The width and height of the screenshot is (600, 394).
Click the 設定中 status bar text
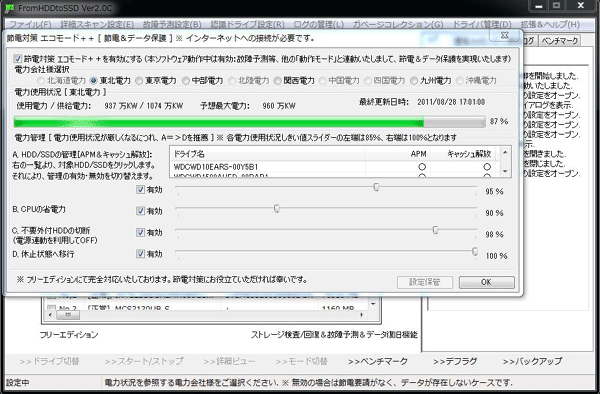(18, 383)
